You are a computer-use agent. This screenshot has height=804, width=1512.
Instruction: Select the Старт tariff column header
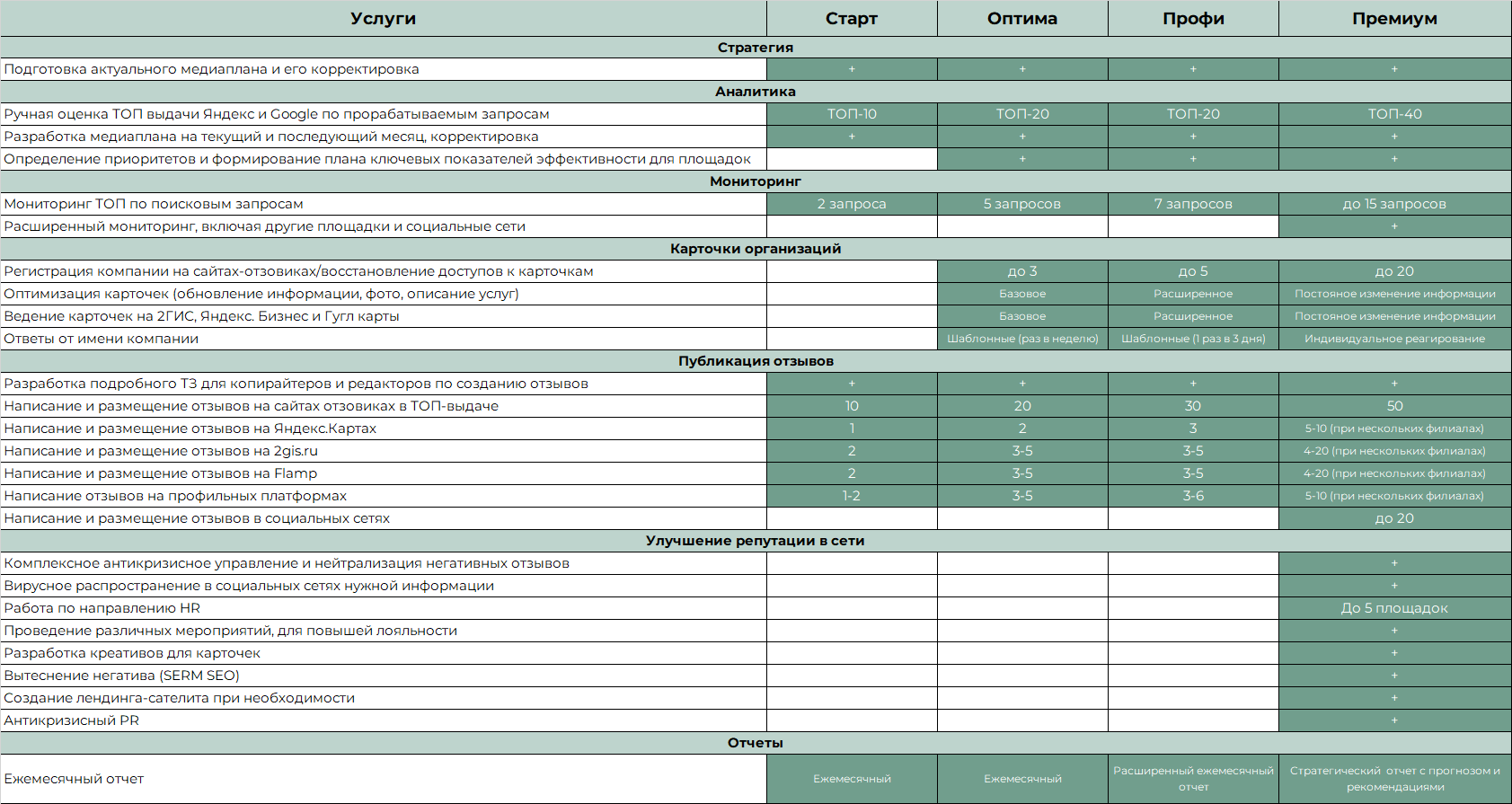point(851,19)
